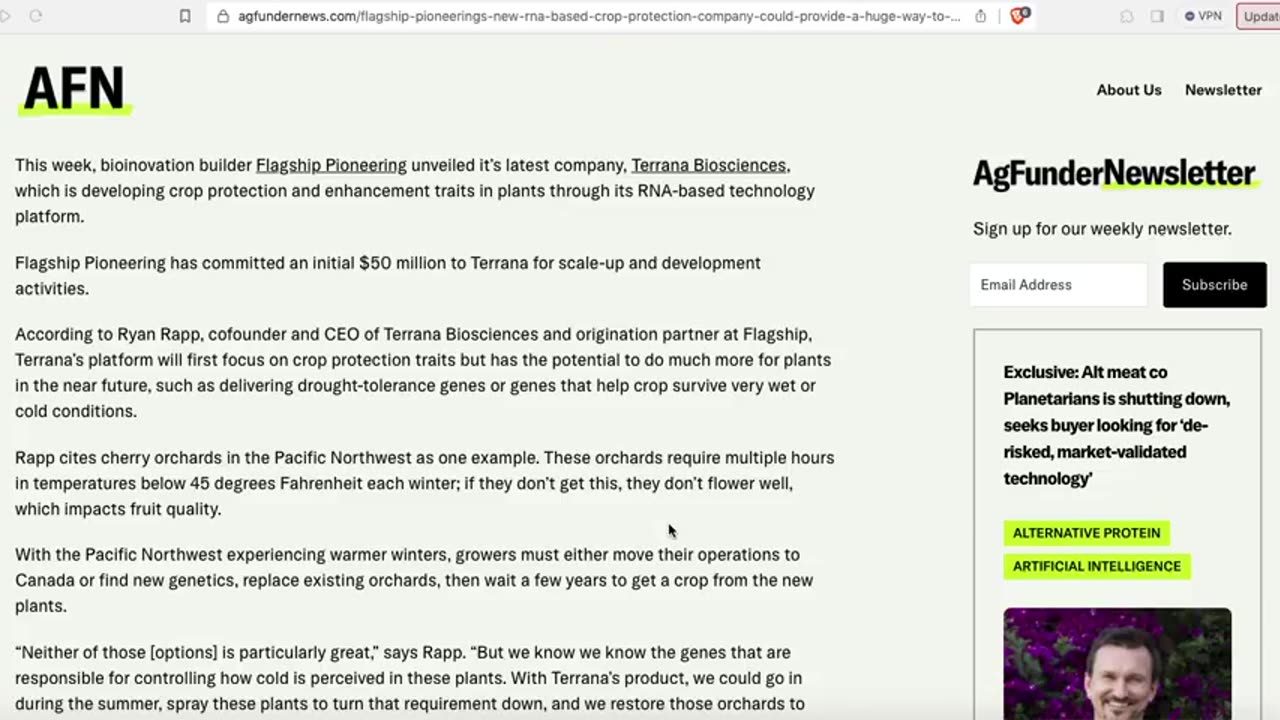Click the AgFunderNewsletter heading
1280x720 pixels.
click(1114, 174)
